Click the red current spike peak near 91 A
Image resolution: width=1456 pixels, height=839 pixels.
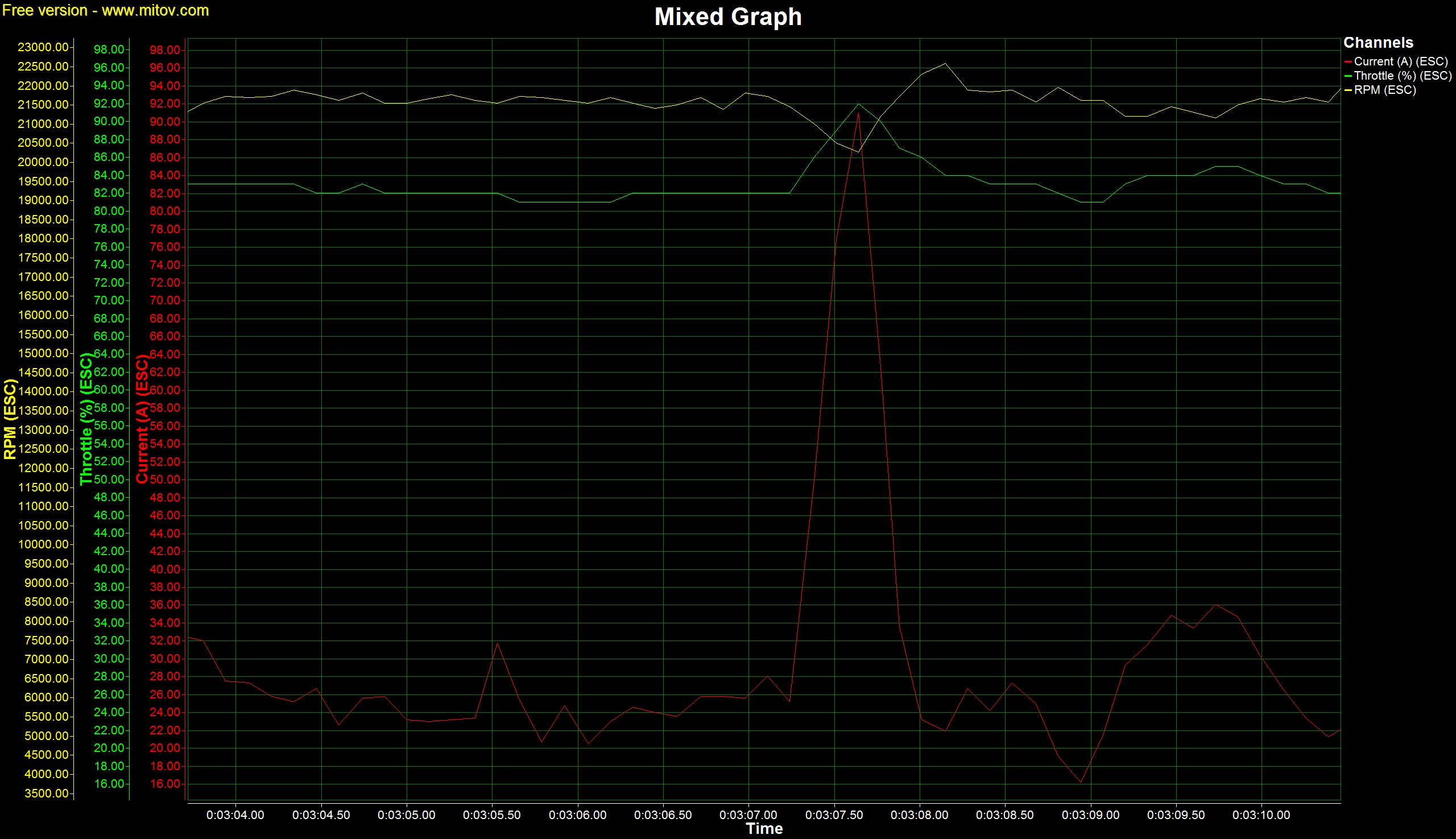coord(858,113)
